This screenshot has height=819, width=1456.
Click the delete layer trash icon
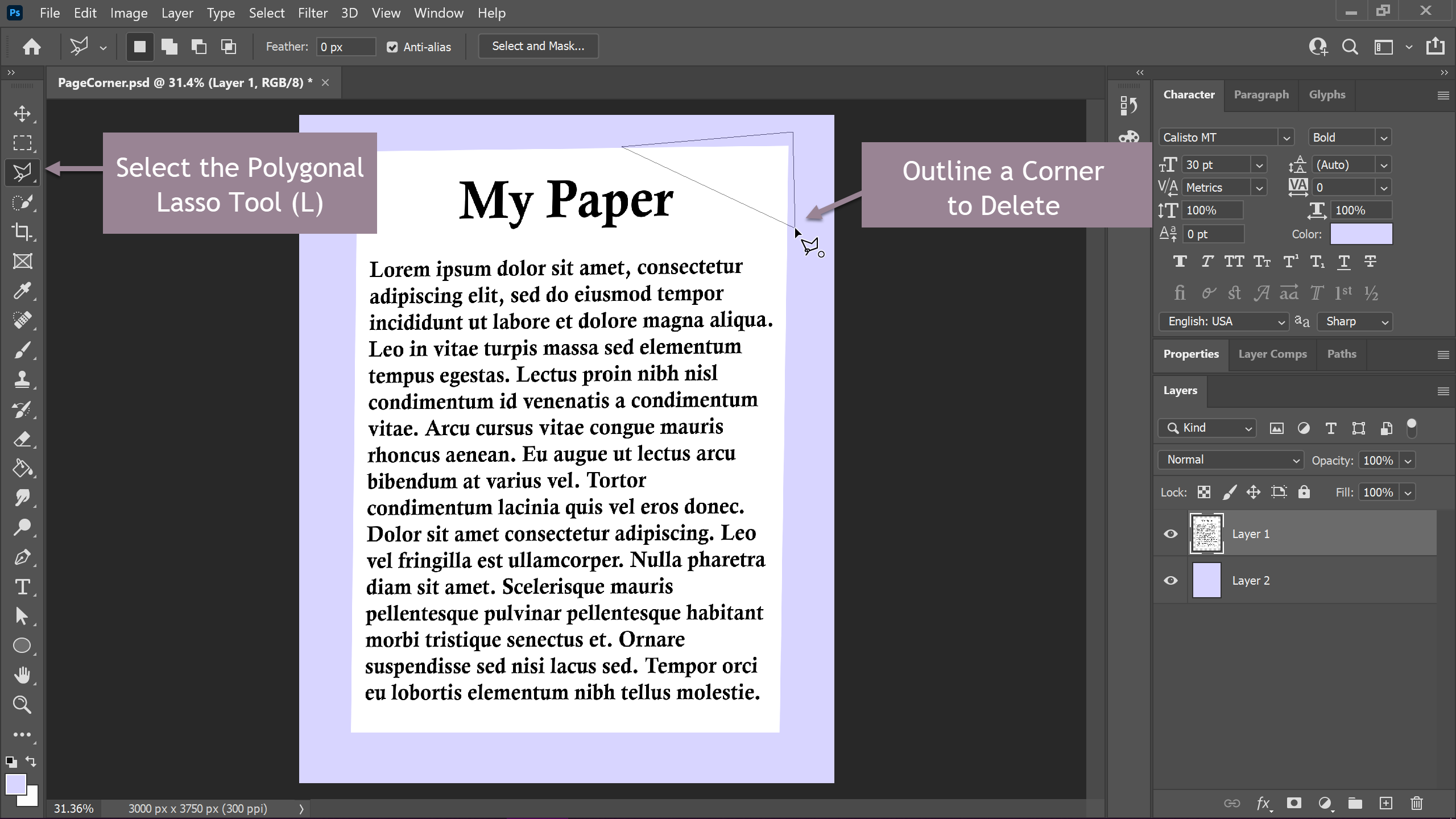click(1416, 803)
